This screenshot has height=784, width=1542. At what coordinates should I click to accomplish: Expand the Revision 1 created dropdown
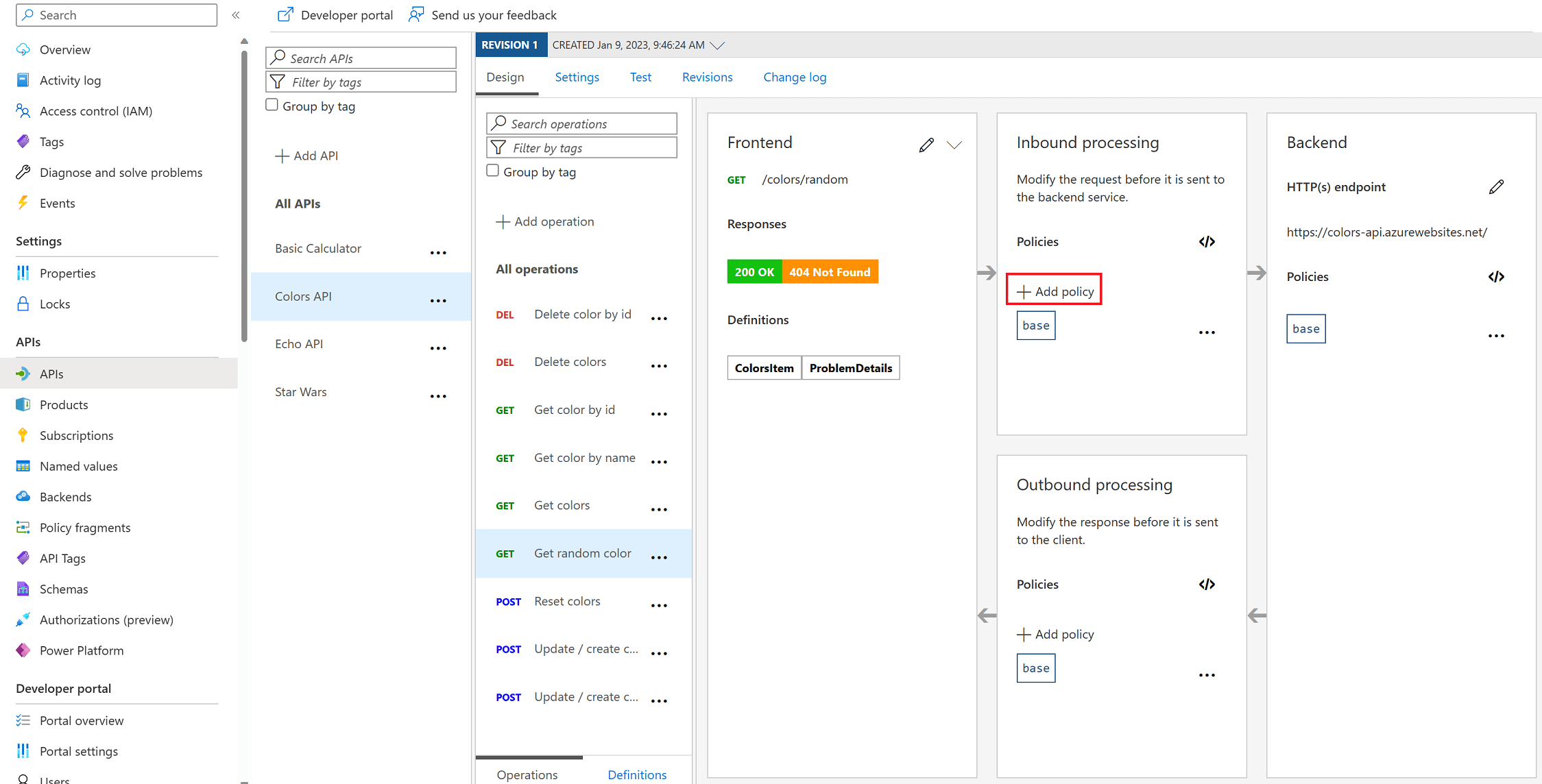(718, 45)
